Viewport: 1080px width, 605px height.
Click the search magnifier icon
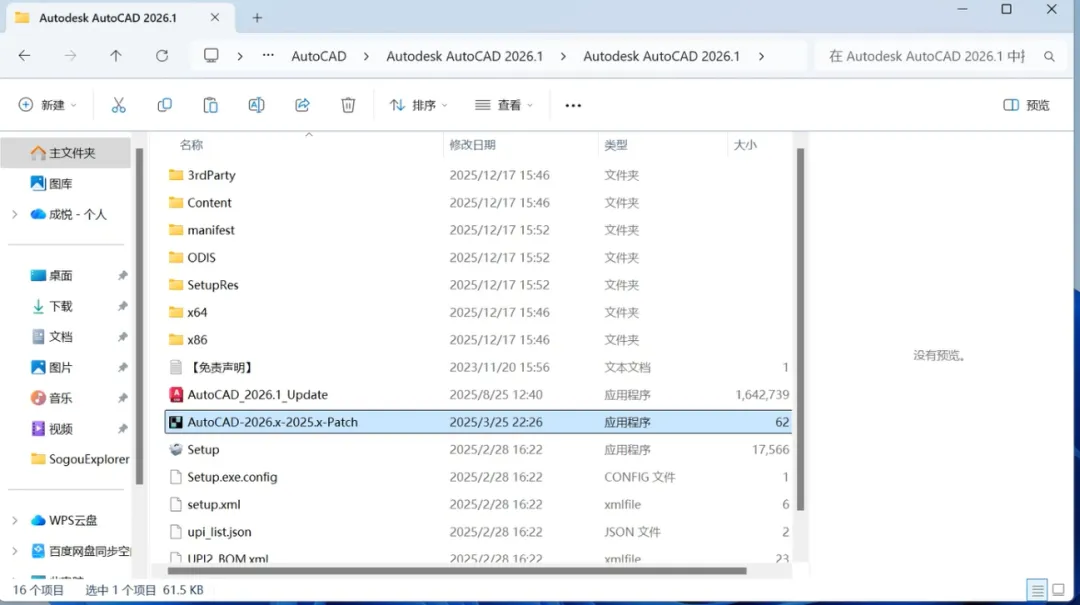[1049, 57]
